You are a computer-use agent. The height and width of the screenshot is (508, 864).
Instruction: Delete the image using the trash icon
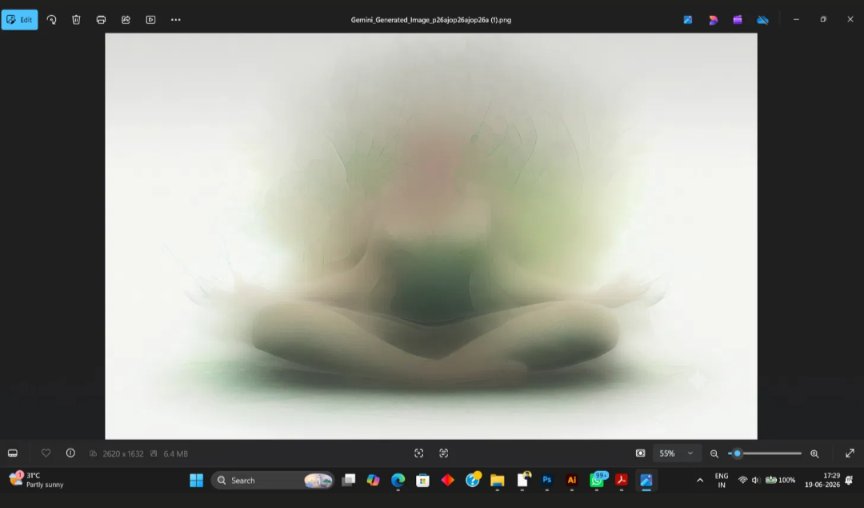[x=76, y=20]
